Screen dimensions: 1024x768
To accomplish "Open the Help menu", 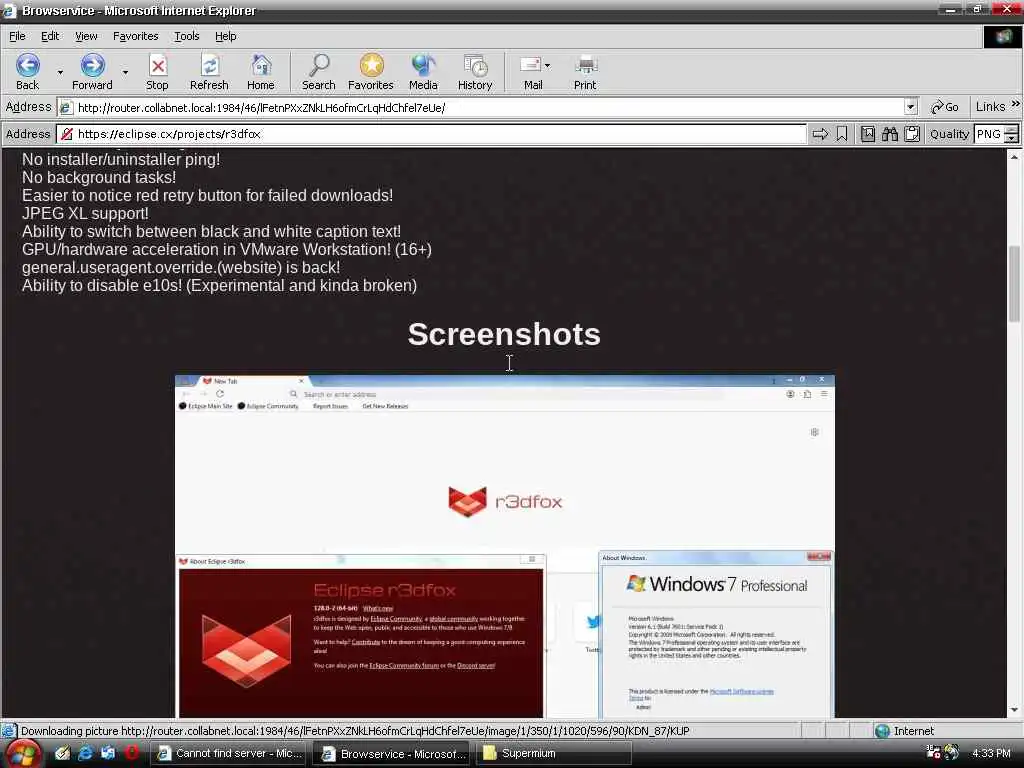I will coord(225,36).
